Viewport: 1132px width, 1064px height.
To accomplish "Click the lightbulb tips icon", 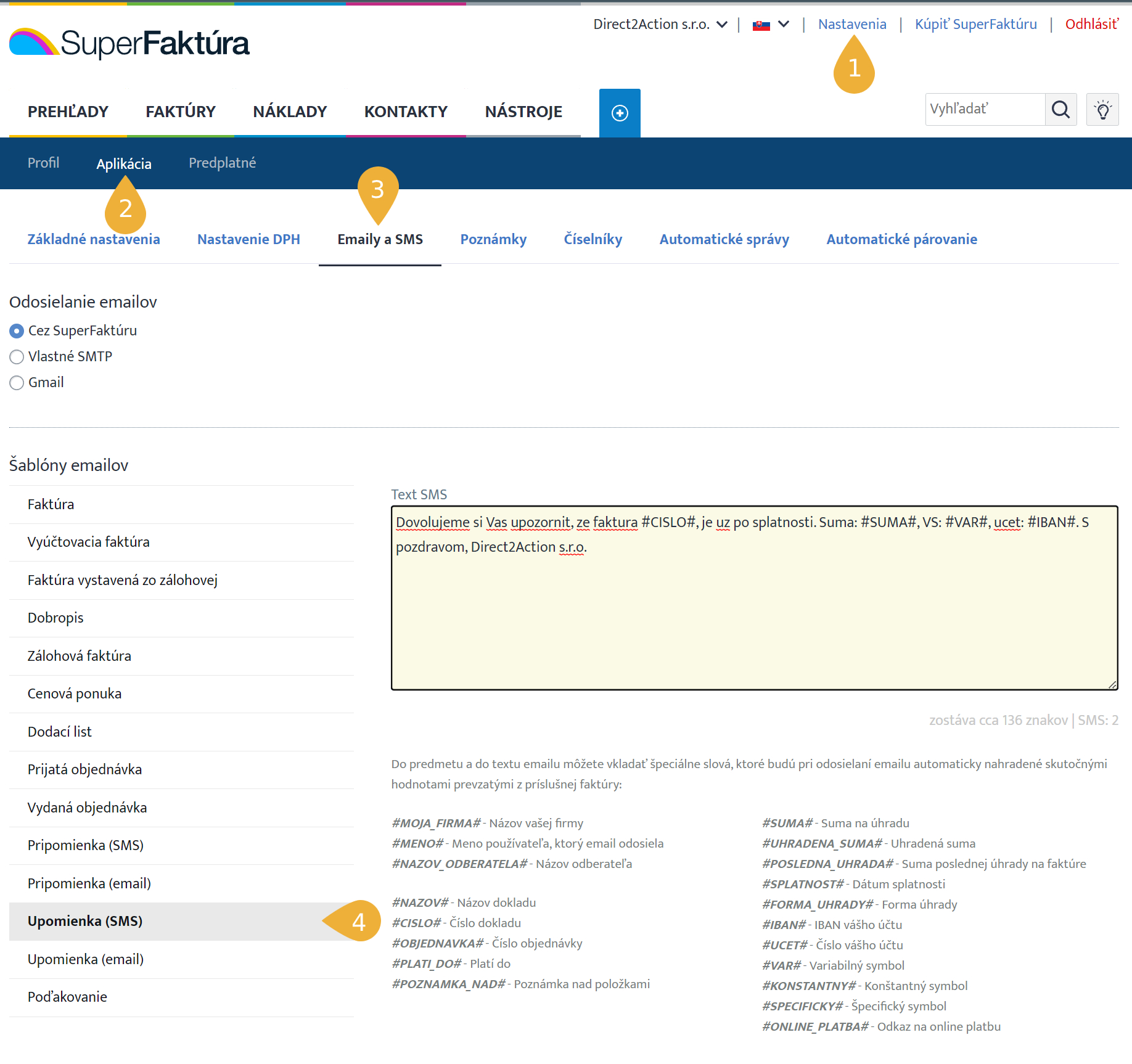I will (x=1102, y=110).
